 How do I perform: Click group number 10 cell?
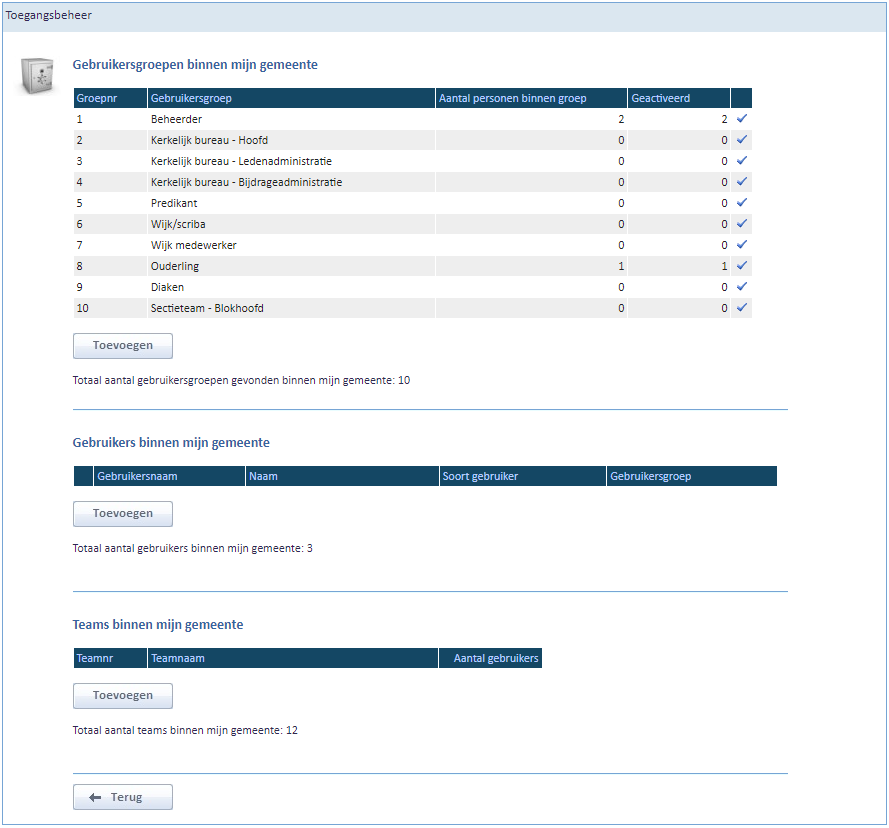[x=110, y=308]
